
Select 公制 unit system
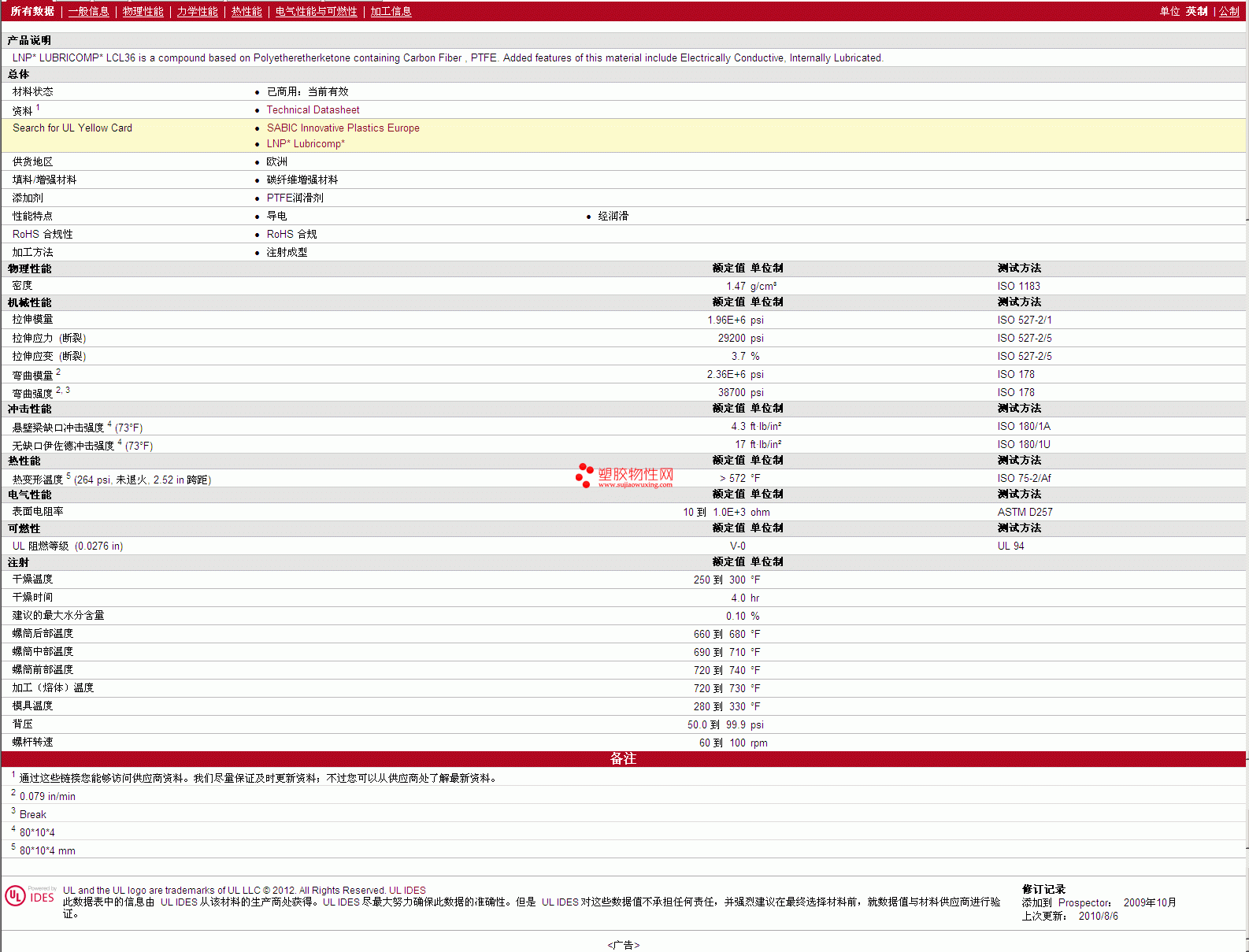(x=1229, y=11)
